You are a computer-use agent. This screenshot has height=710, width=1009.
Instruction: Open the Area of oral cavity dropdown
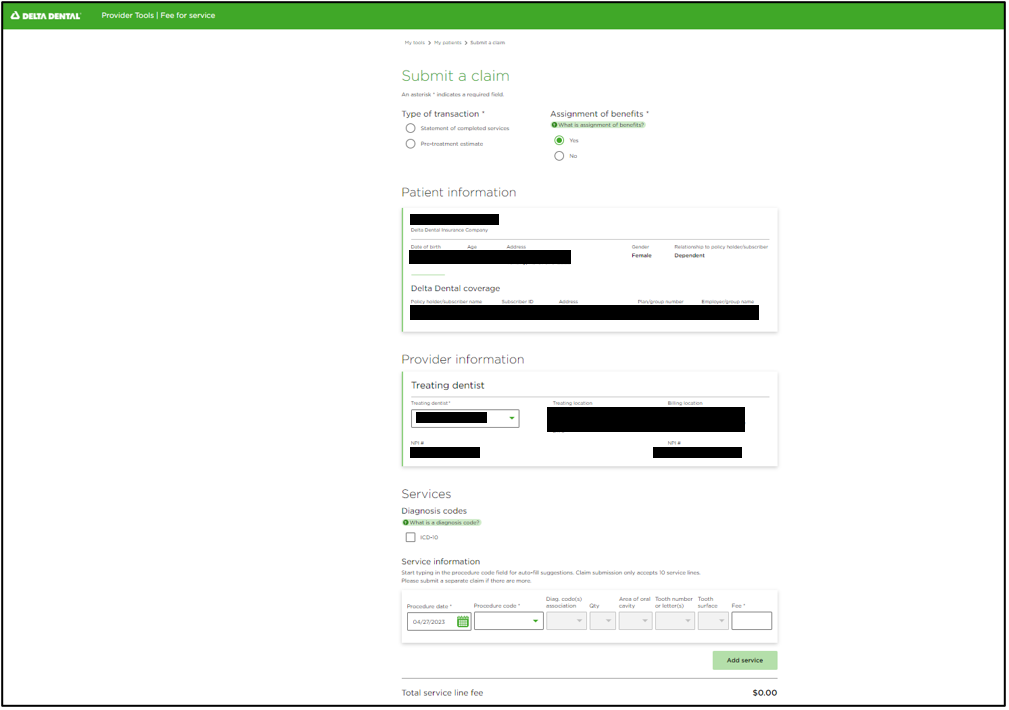635,621
